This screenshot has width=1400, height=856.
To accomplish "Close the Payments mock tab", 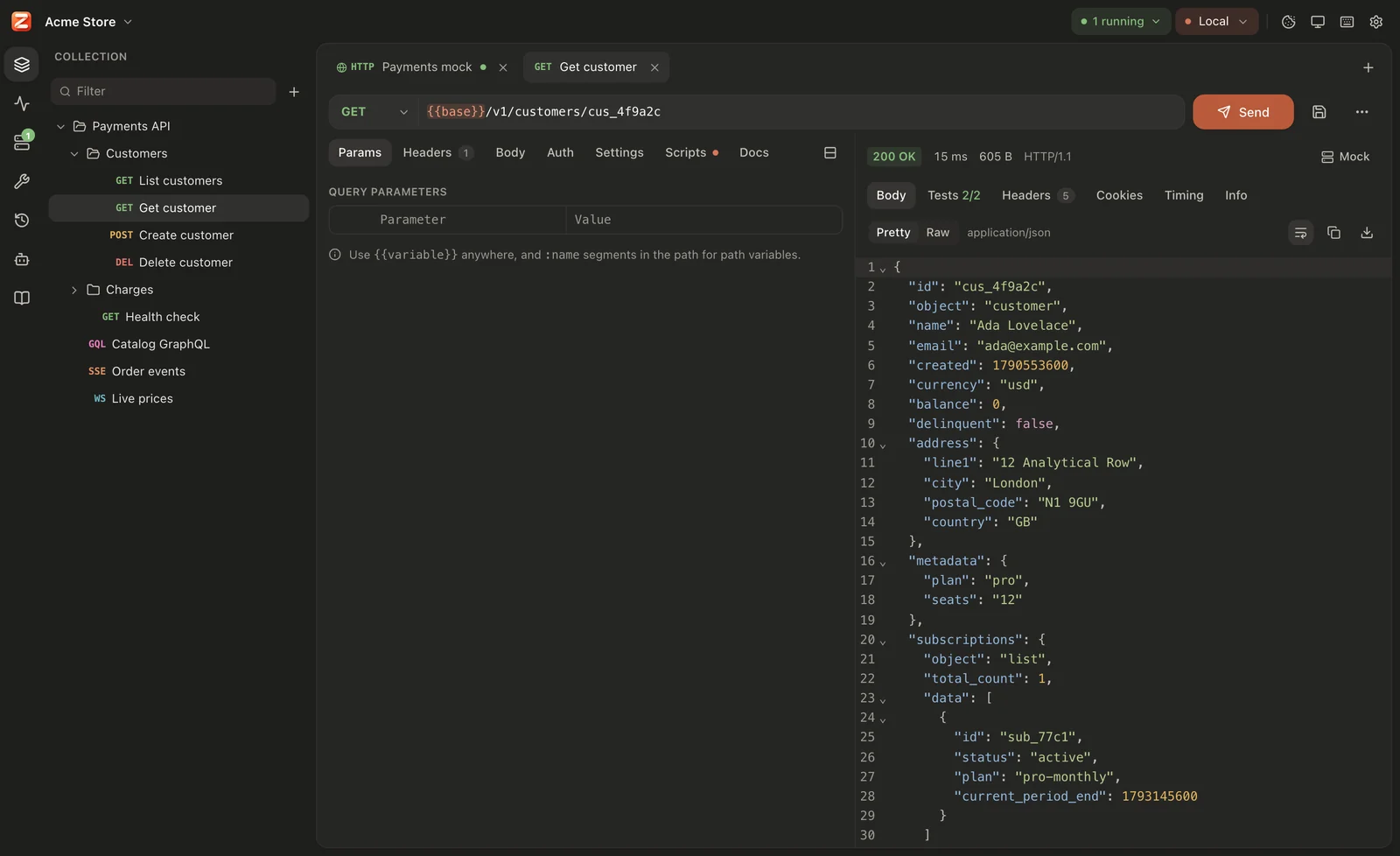I will (503, 67).
